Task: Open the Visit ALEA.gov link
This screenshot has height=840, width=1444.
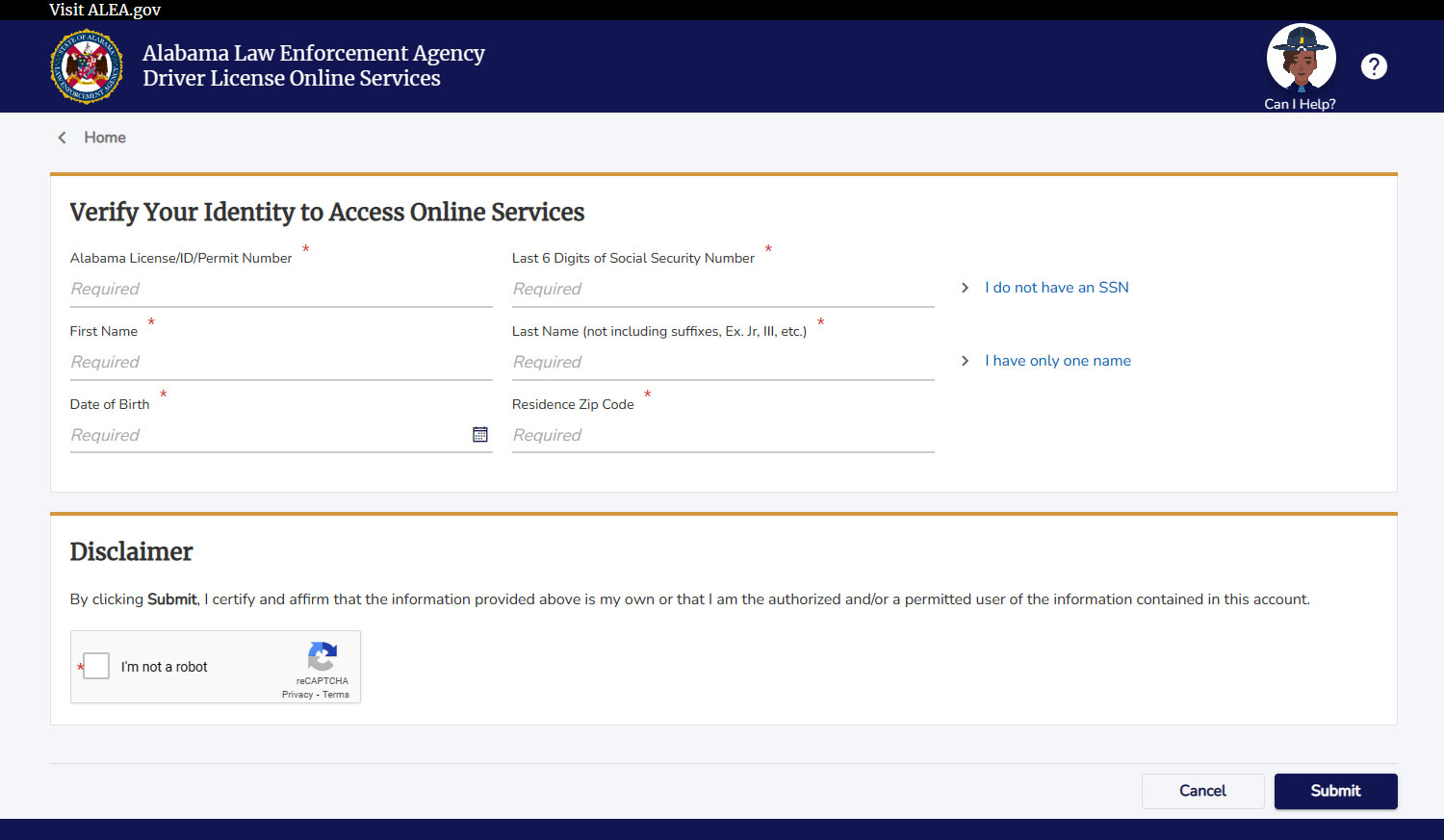Action: click(105, 10)
